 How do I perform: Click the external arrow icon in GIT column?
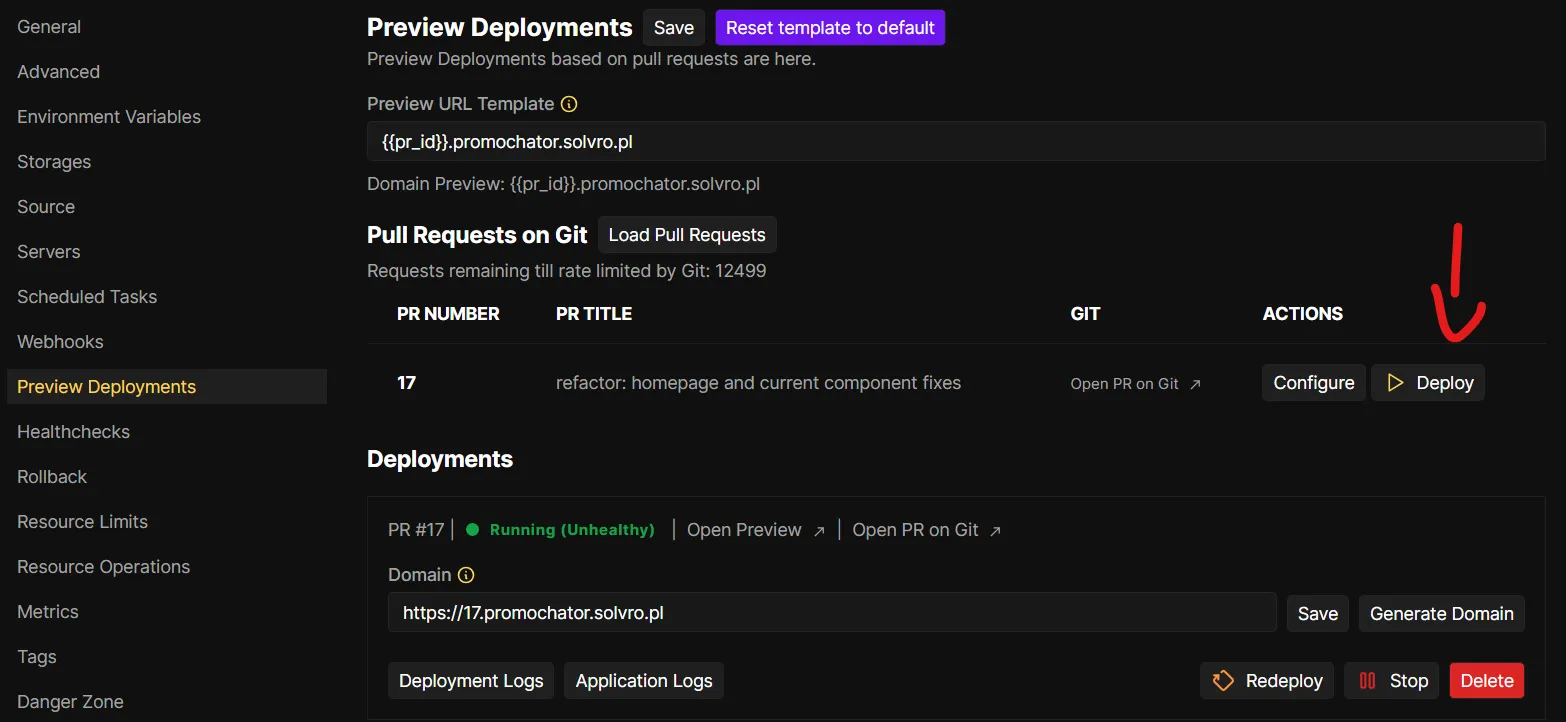[x=1195, y=384]
